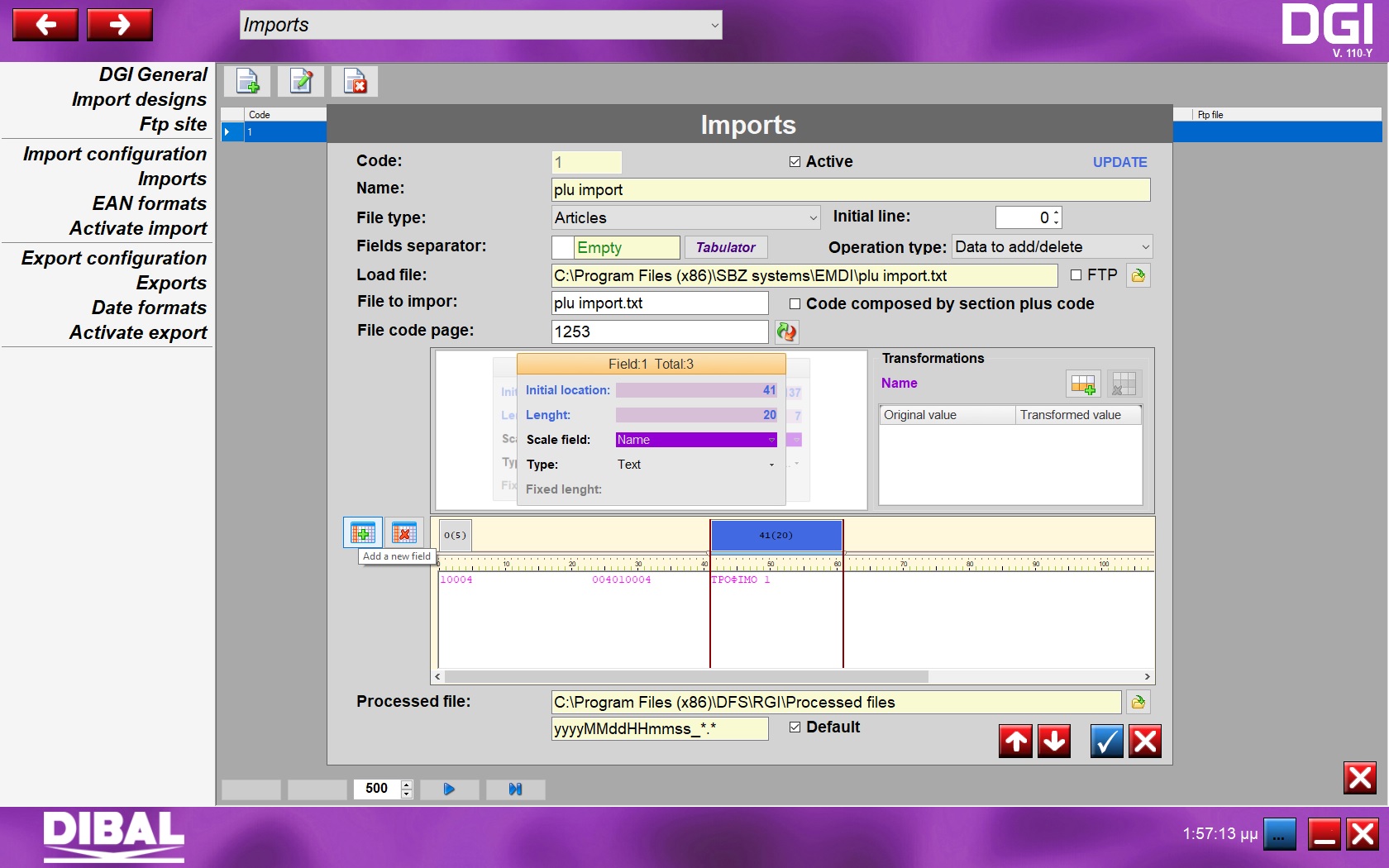Click the delete field icon
The width and height of the screenshot is (1389, 868).
point(404,532)
